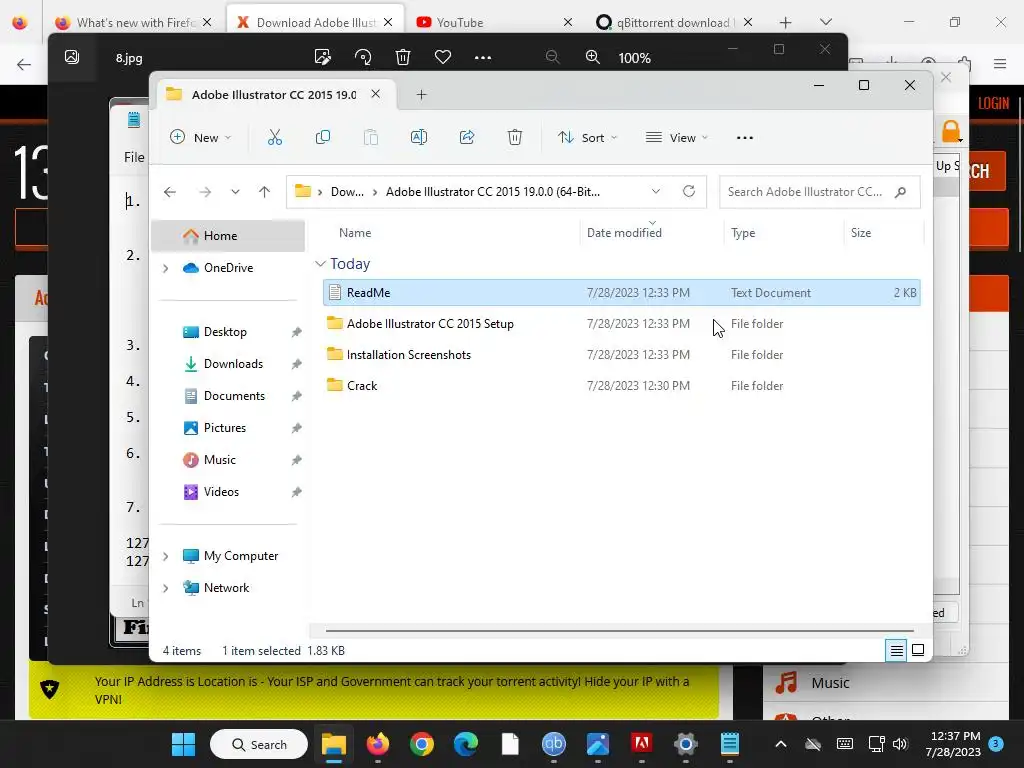Click the Copy icon in Explorer toolbar
This screenshot has width=1024, height=768.
[323, 138]
